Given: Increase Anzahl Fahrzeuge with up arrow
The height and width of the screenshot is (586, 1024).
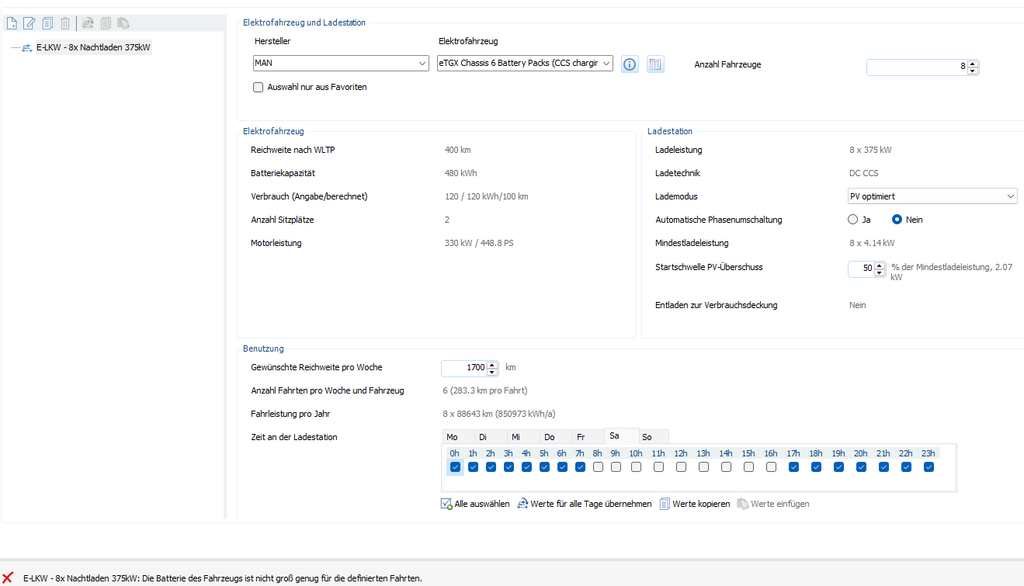Looking at the screenshot, I should (x=972, y=63).
